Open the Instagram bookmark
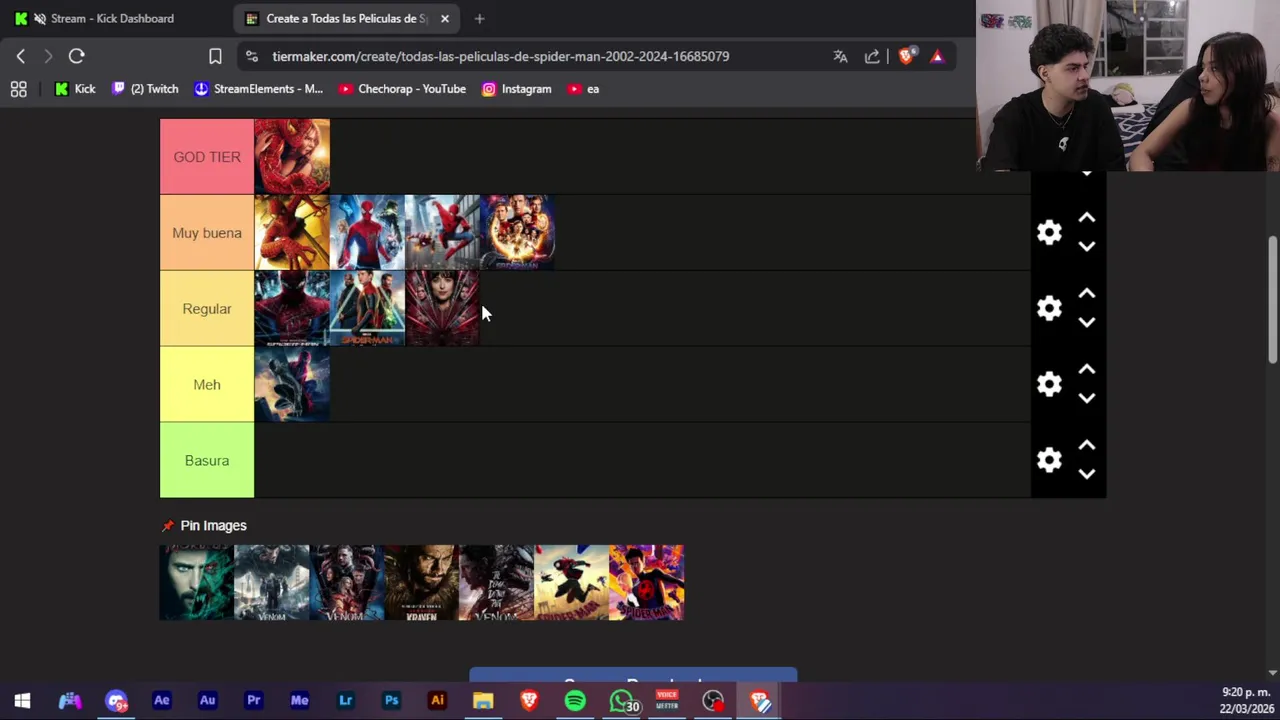The height and width of the screenshot is (720, 1280). point(517,89)
